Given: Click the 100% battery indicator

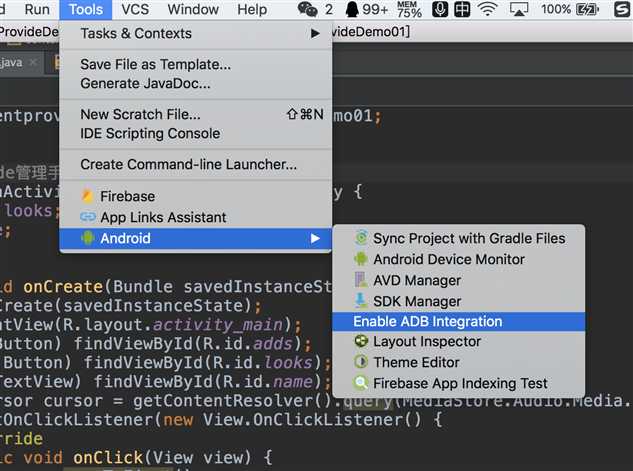Looking at the screenshot, I should (570, 9).
